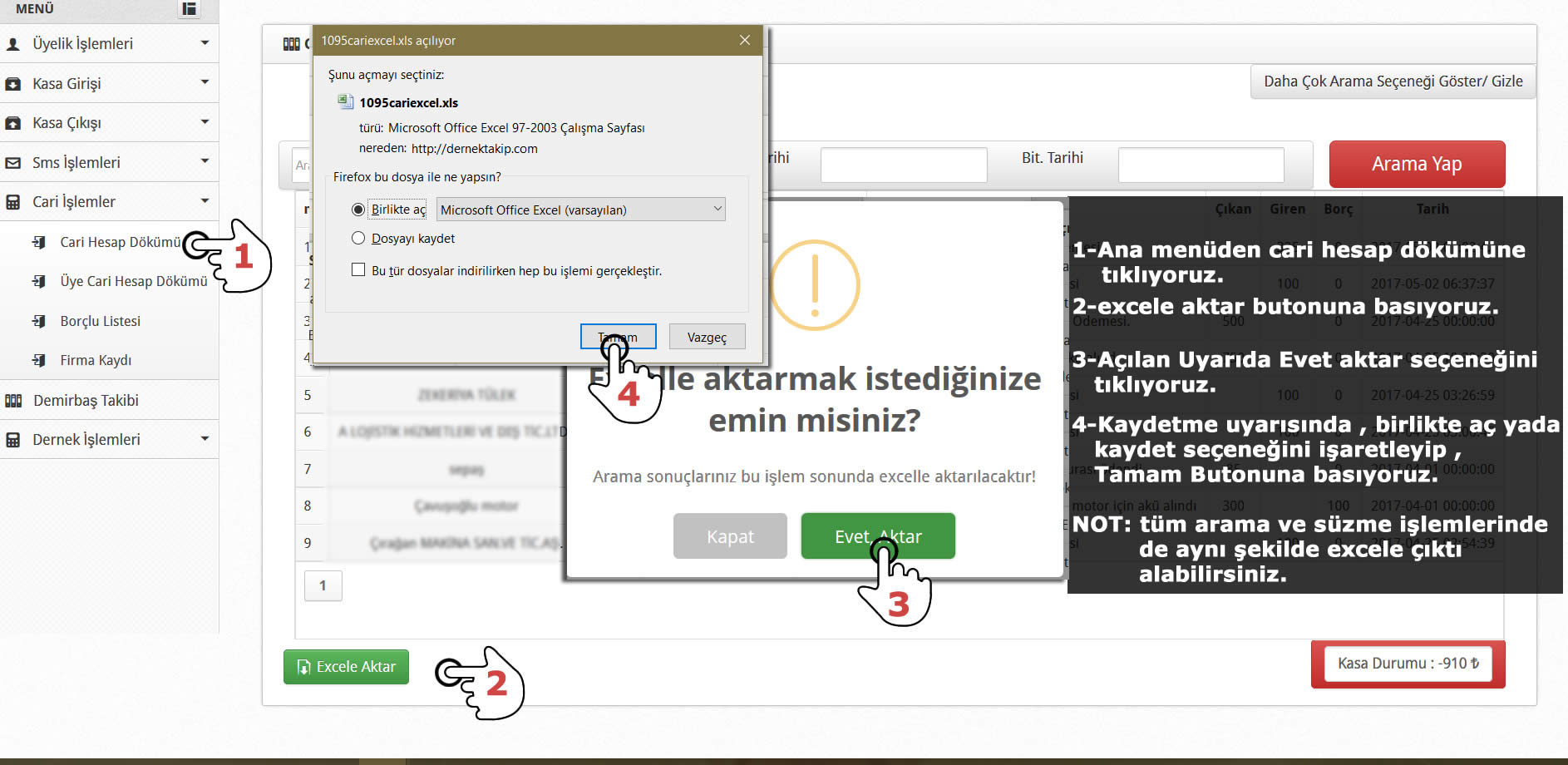Click the user icon next to Üyelik İşlemleri
The height and width of the screenshot is (765, 1568).
pyautogui.click(x=13, y=44)
